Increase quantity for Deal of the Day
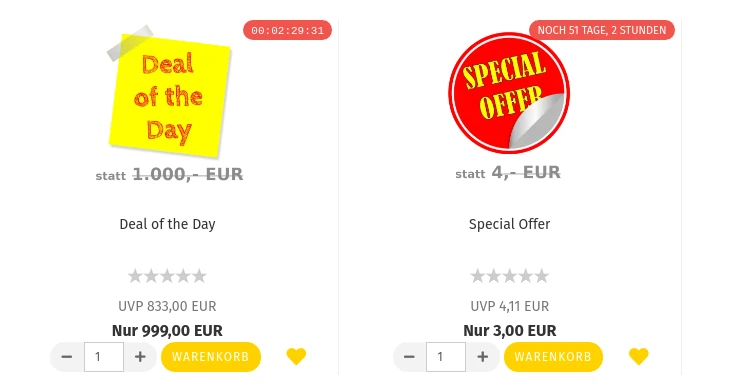The width and height of the screenshot is (732, 384). pos(140,357)
